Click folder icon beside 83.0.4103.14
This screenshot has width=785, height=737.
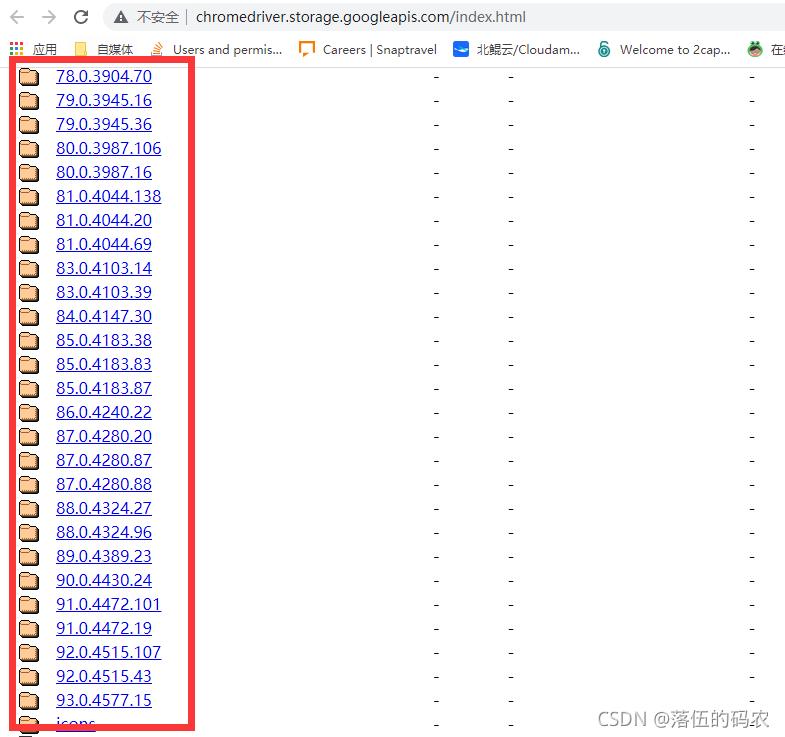coord(29,269)
